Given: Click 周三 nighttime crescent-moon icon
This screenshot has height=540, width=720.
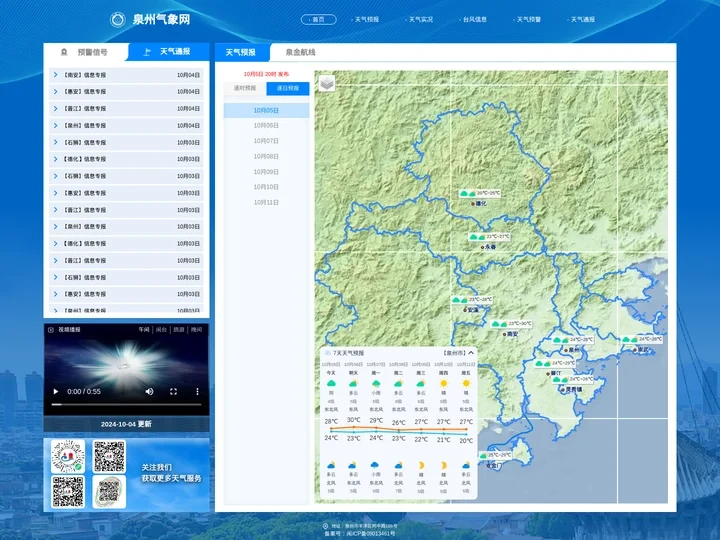Looking at the screenshot, I should click(x=421, y=465).
